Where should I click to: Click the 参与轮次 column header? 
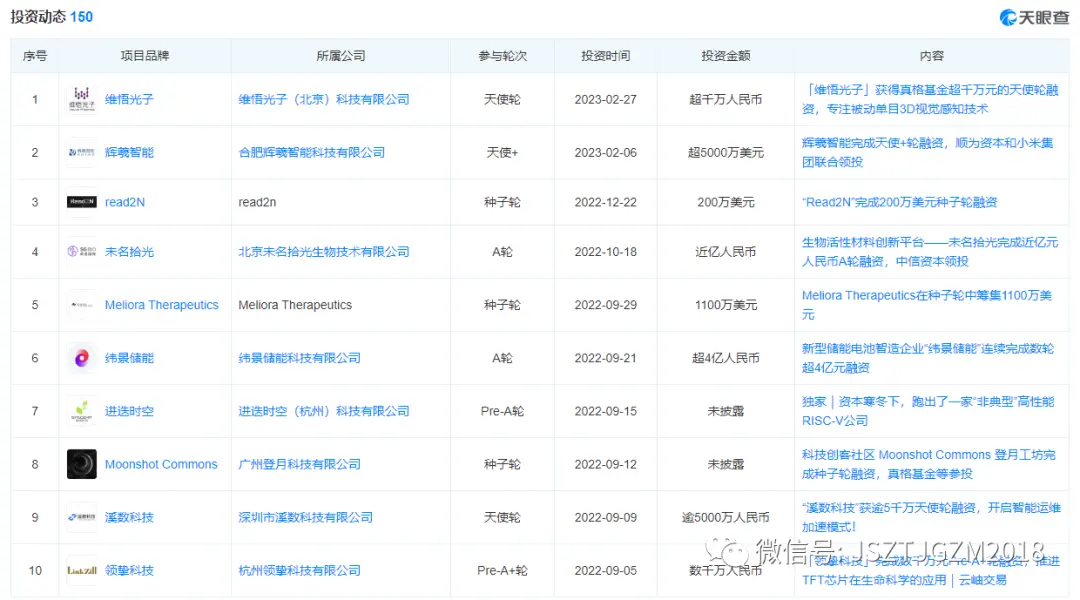click(502, 56)
